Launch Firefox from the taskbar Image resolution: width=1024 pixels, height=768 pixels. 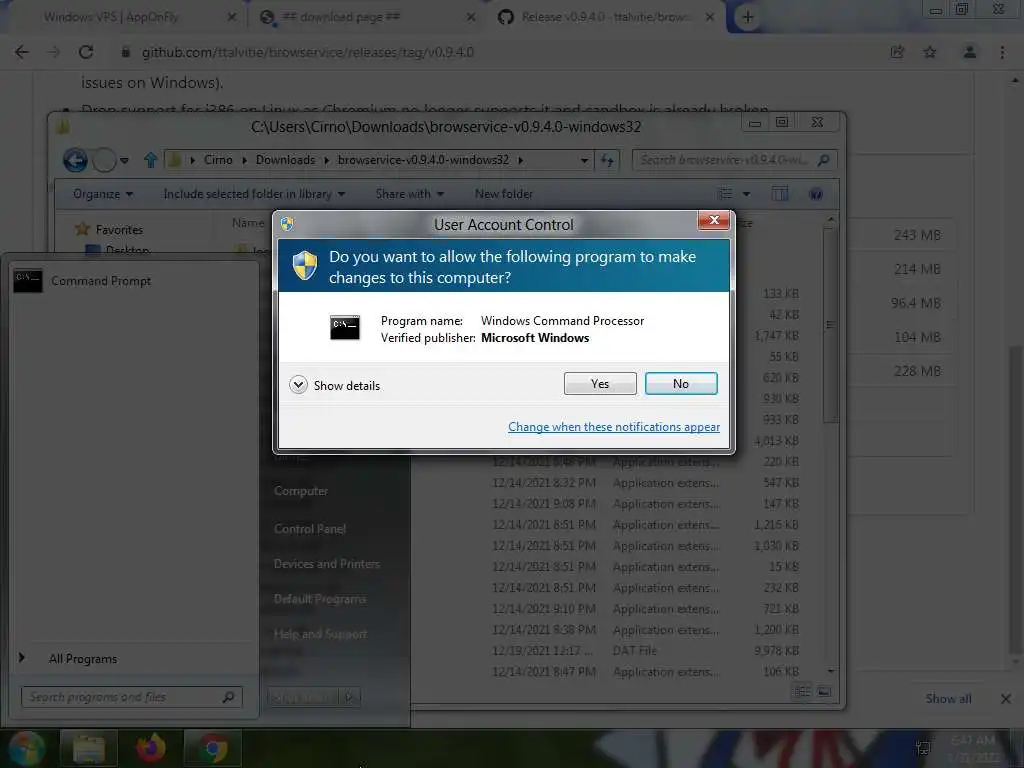tap(151, 748)
